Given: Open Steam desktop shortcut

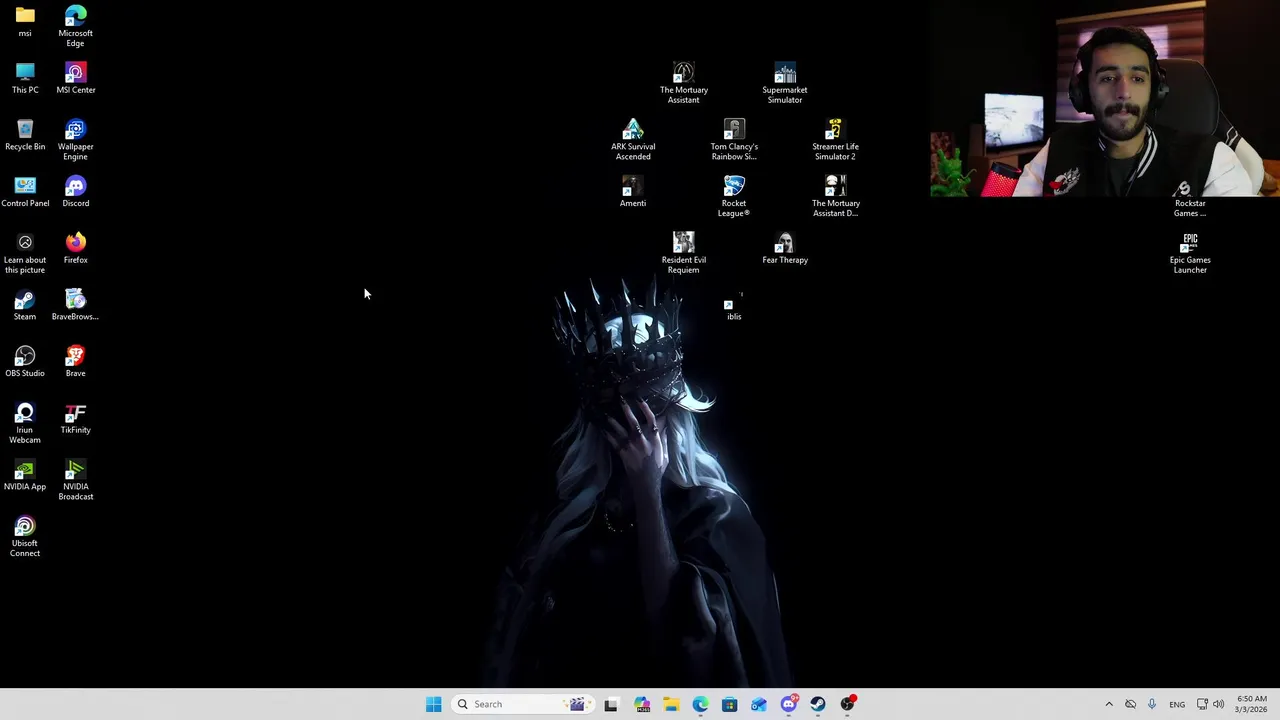Looking at the screenshot, I should (25, 305).
